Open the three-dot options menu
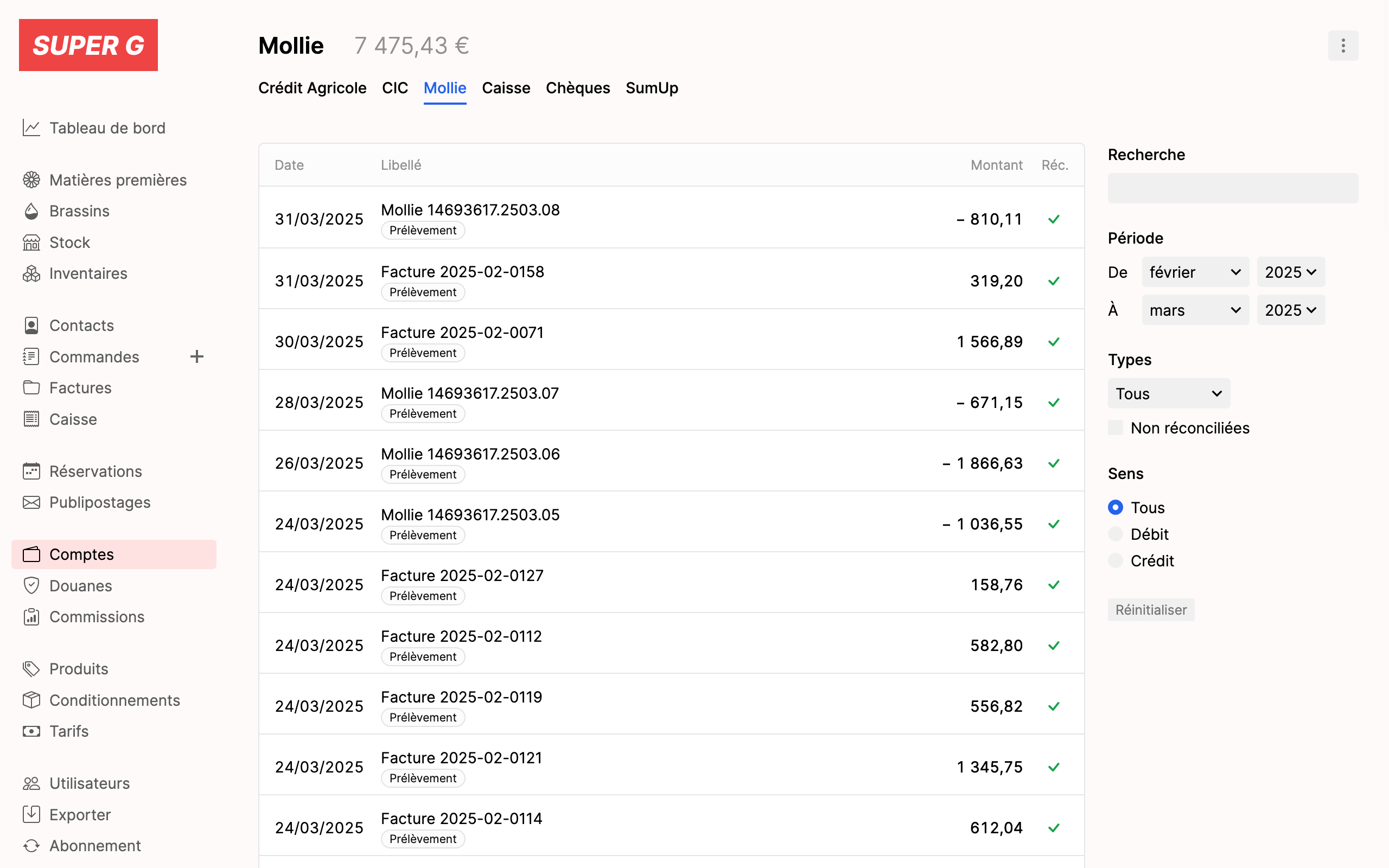The image size is (1389, 868). click(1342, 46)
